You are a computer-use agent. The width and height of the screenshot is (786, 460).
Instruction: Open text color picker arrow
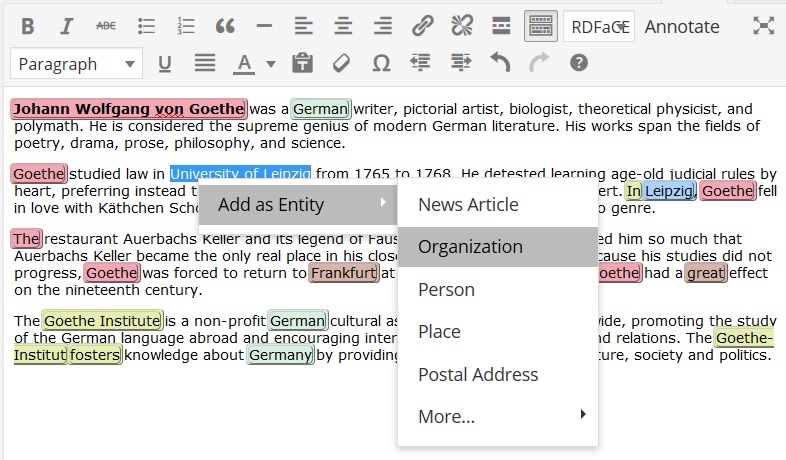coord(270,64)
